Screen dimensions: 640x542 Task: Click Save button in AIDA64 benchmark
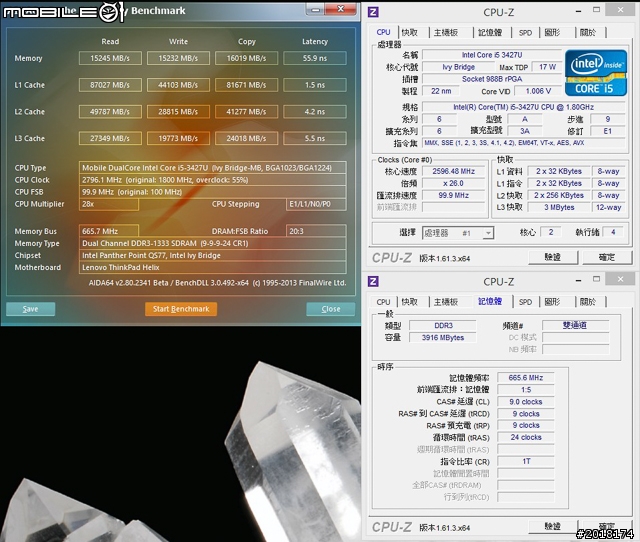[x=31, y=309]
